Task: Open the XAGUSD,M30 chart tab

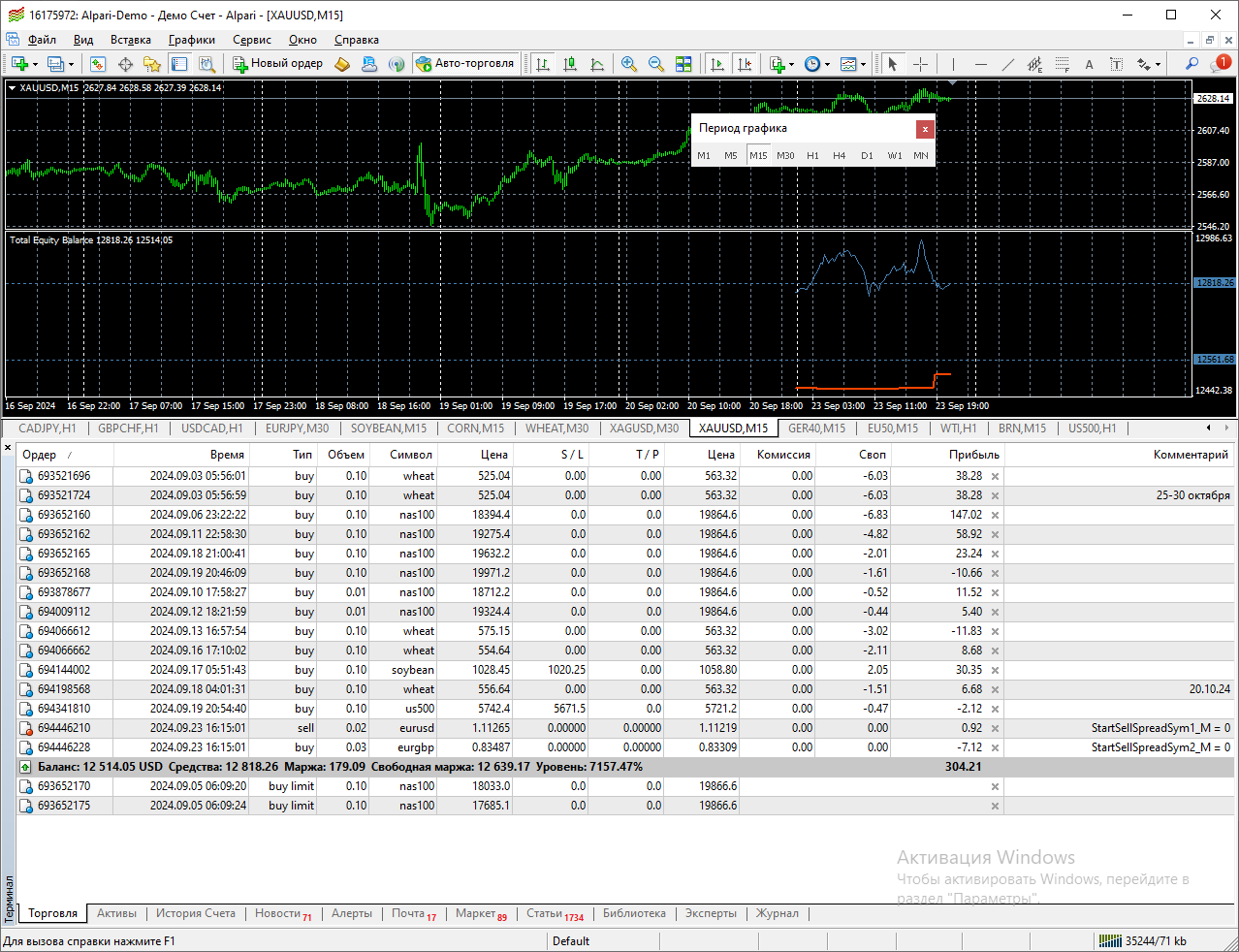Action: click(644, 428)
